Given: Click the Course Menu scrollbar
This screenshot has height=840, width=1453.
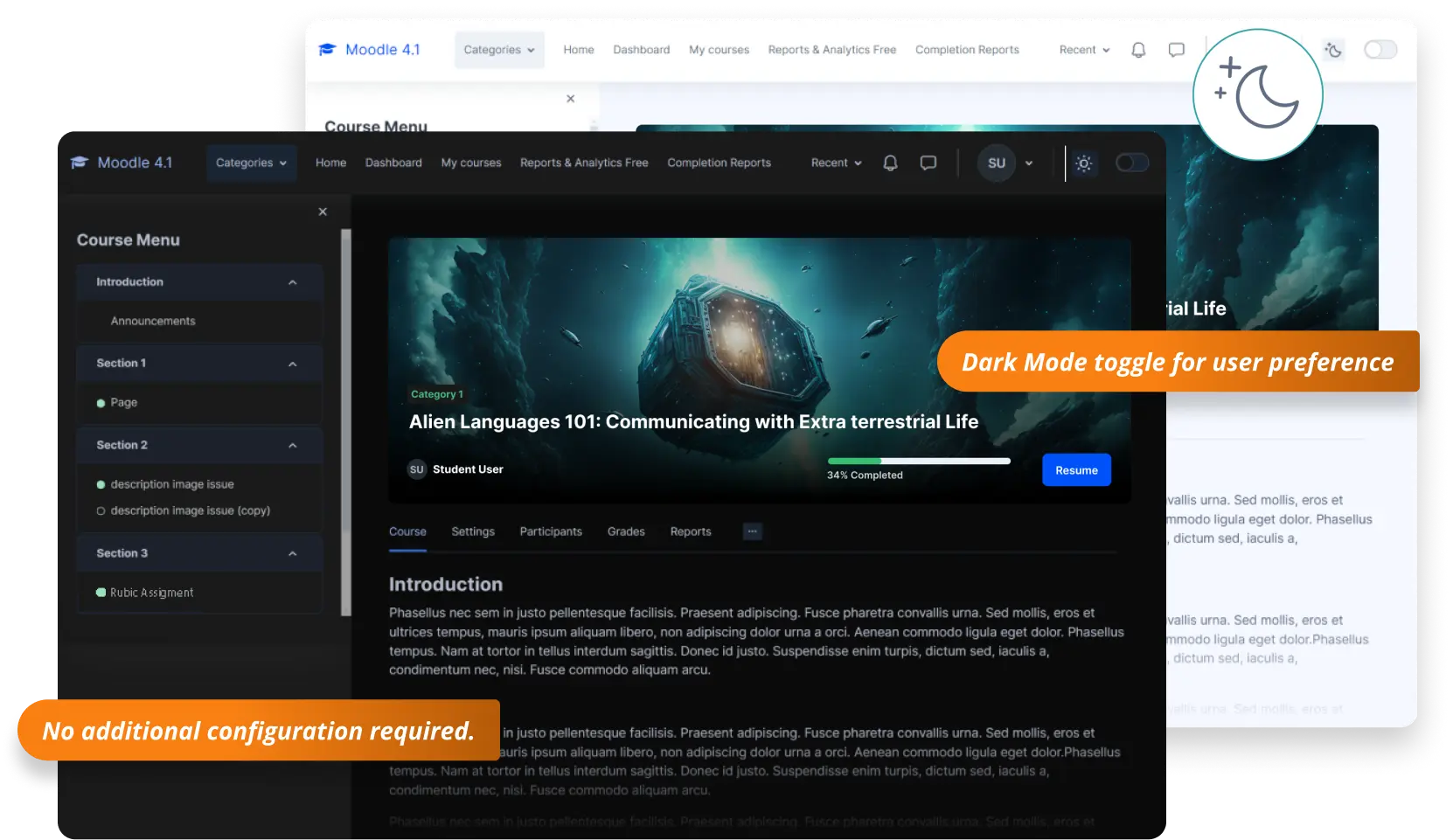Looking at the screenshot, I should click(346, 422).
